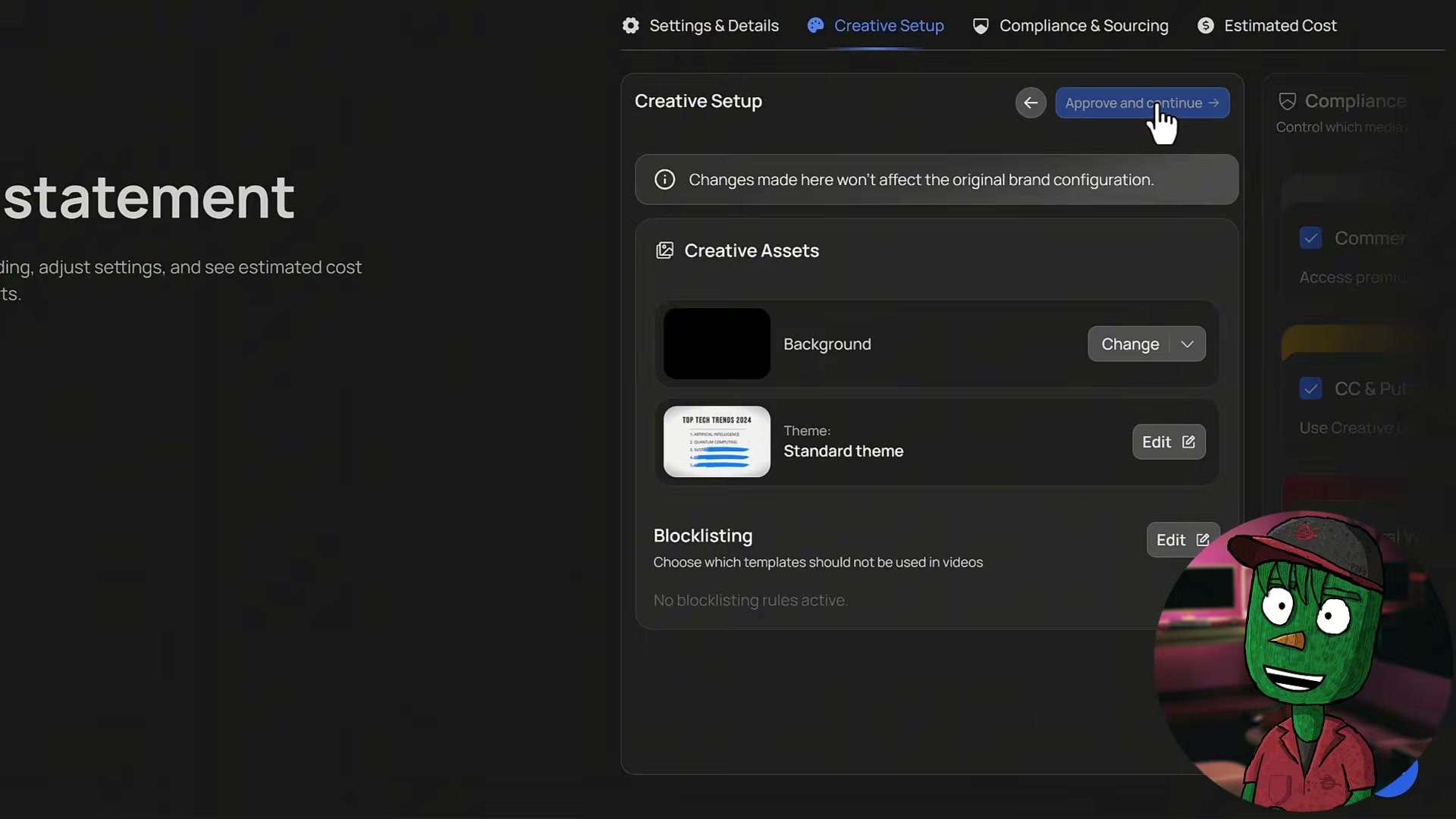
Task: Edit the Standard theme
Action: [1169, 442]
